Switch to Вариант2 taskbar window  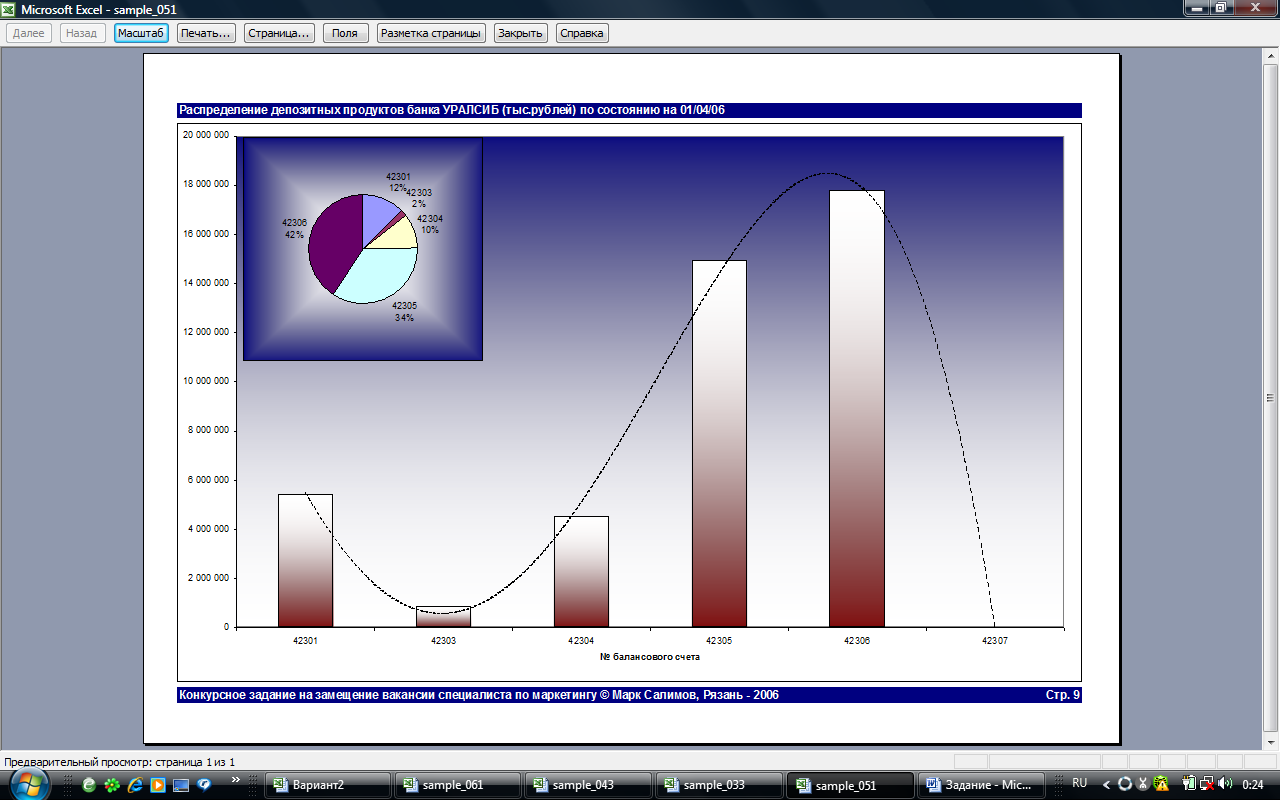click(x=326, y=785)
